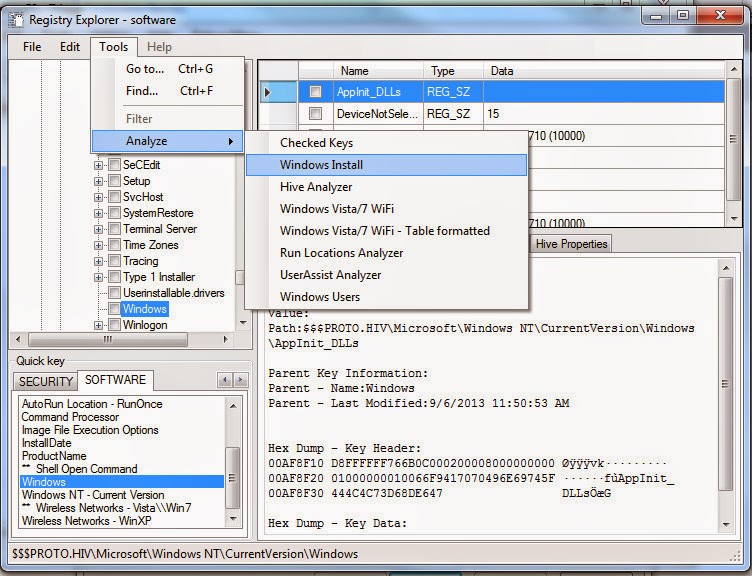This screenshot has width=752, height=576.
Task: Expand the Winlogon tree node
Action: 98,325
